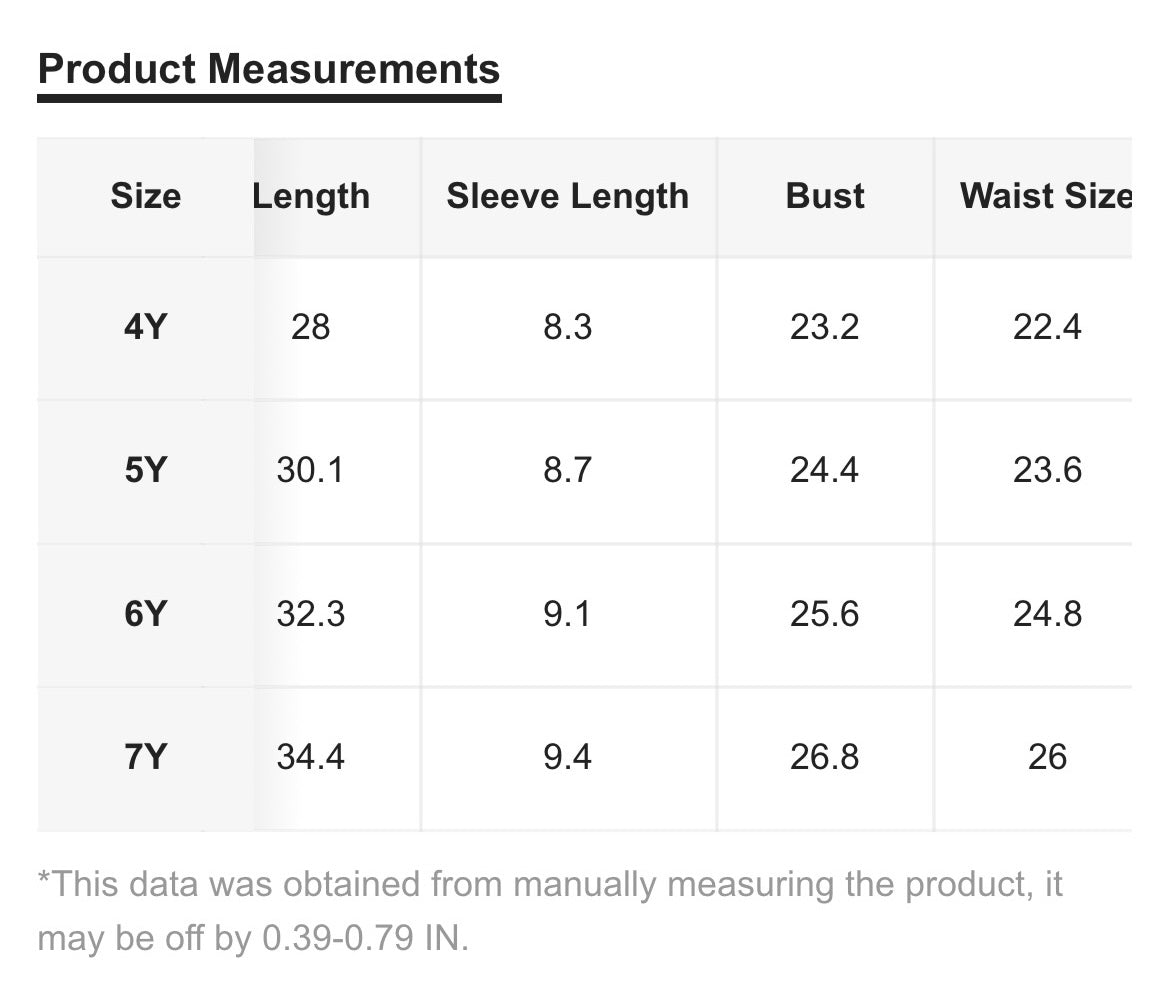Click the 4Y bust value 23.2
Screen dimensions: 1170x991
coord(825,327)
